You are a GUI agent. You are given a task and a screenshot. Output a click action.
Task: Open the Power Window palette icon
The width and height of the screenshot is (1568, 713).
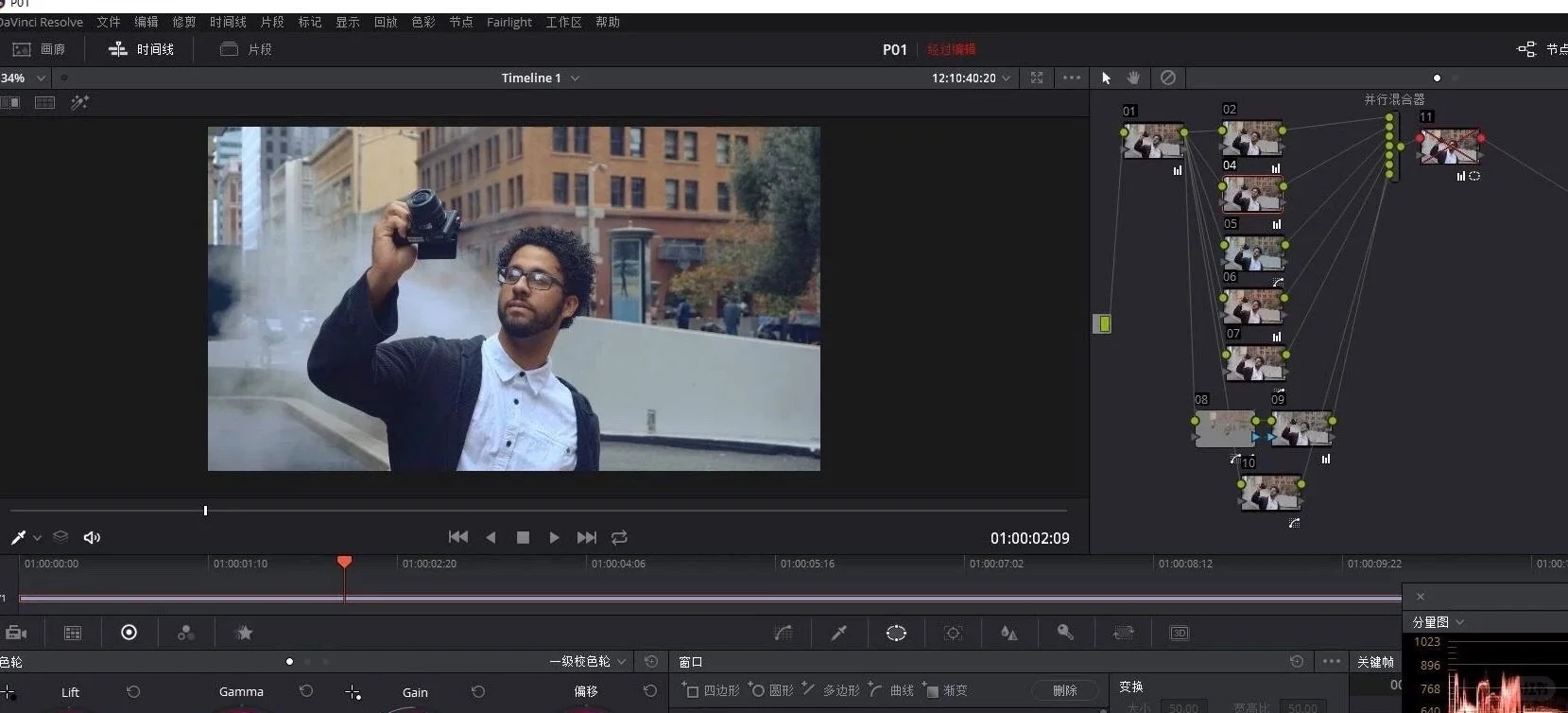tap(896, 633)
